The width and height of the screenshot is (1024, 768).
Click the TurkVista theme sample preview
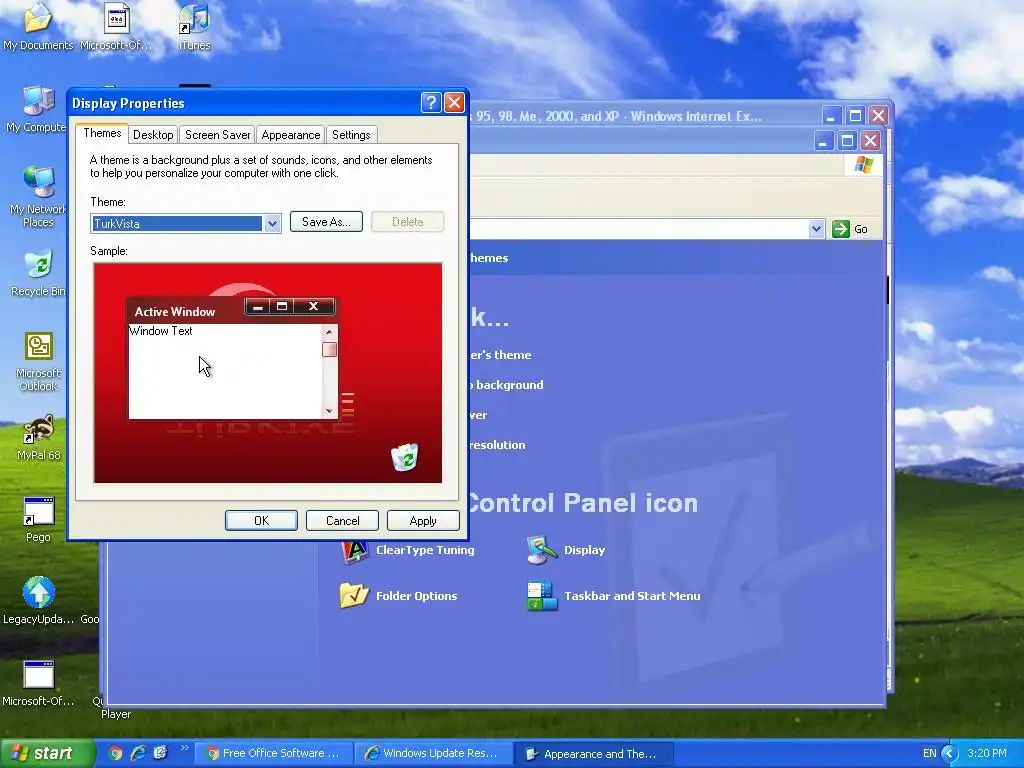coord(268,373)
